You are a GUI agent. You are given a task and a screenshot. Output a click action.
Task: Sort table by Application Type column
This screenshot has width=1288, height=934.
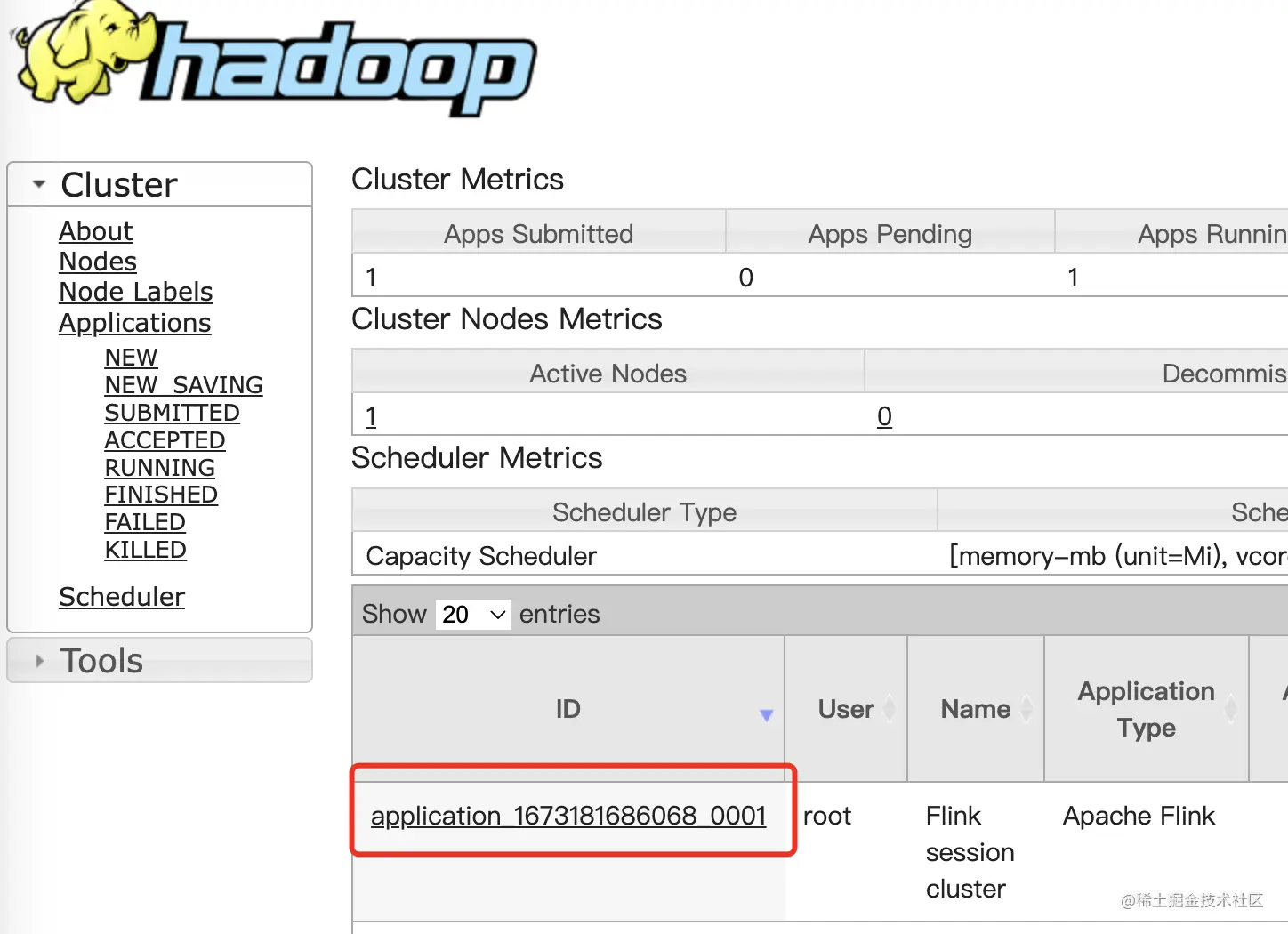coord(1147,709)
